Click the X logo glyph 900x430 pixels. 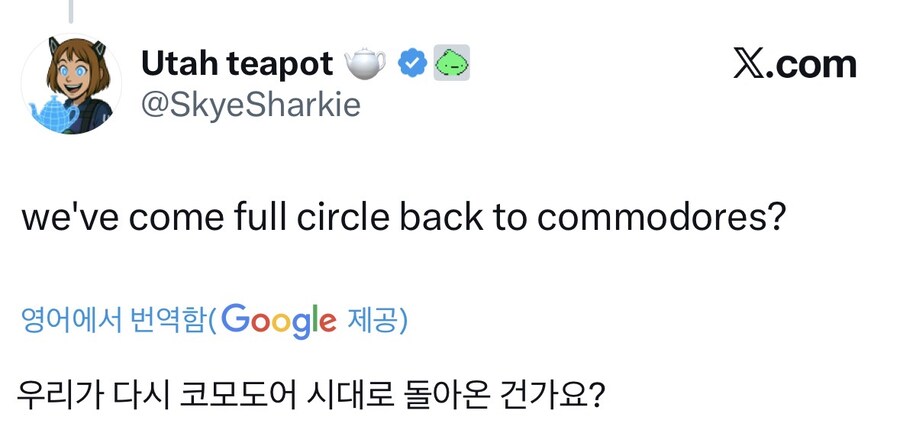coord(750,64)
